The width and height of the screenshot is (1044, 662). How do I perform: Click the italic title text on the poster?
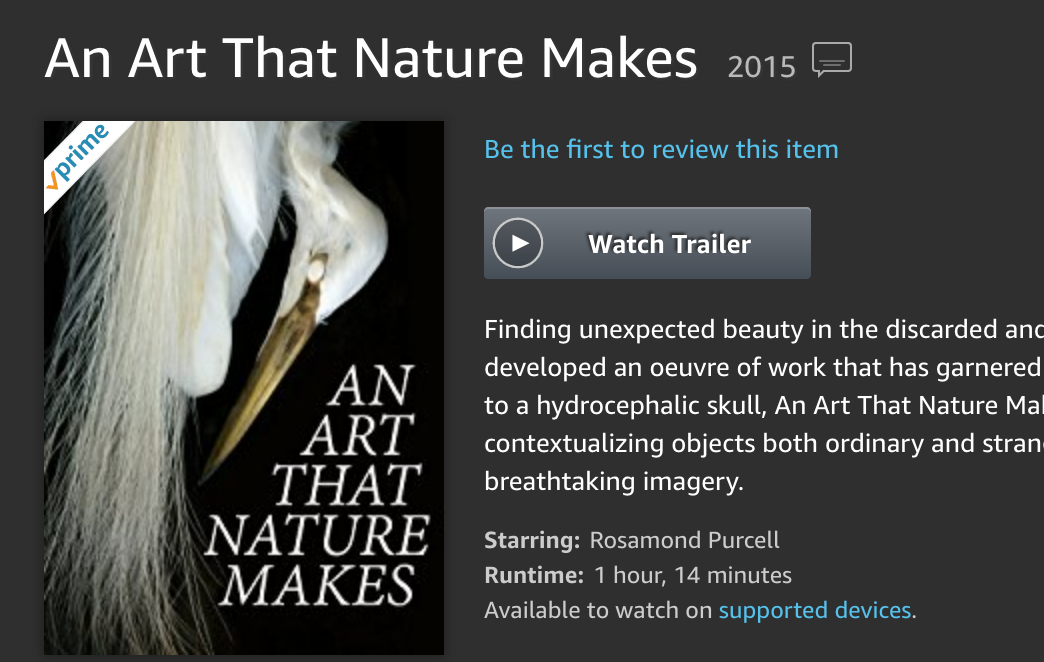318,486
